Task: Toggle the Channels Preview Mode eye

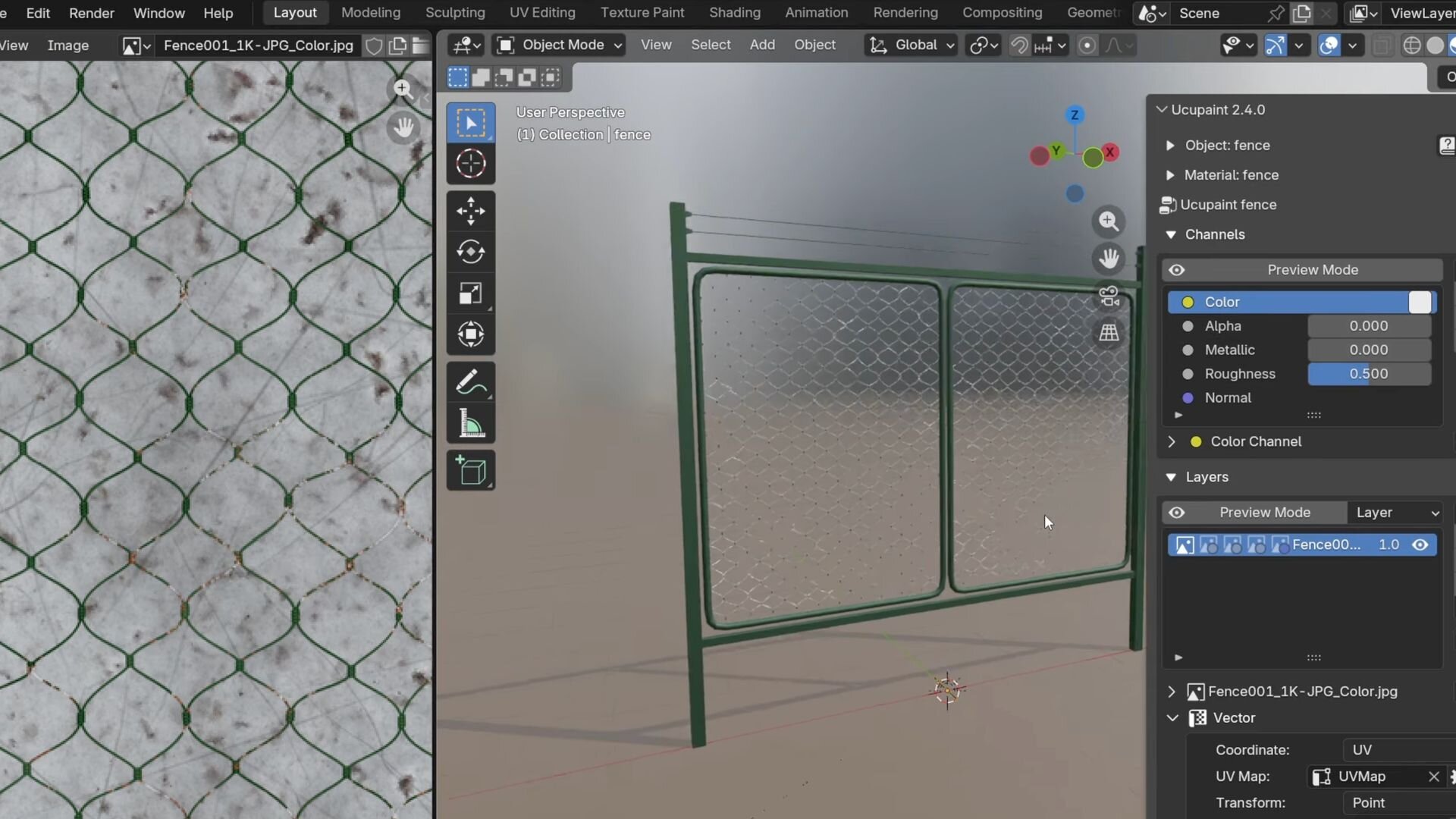Action: click(1176, 270)
